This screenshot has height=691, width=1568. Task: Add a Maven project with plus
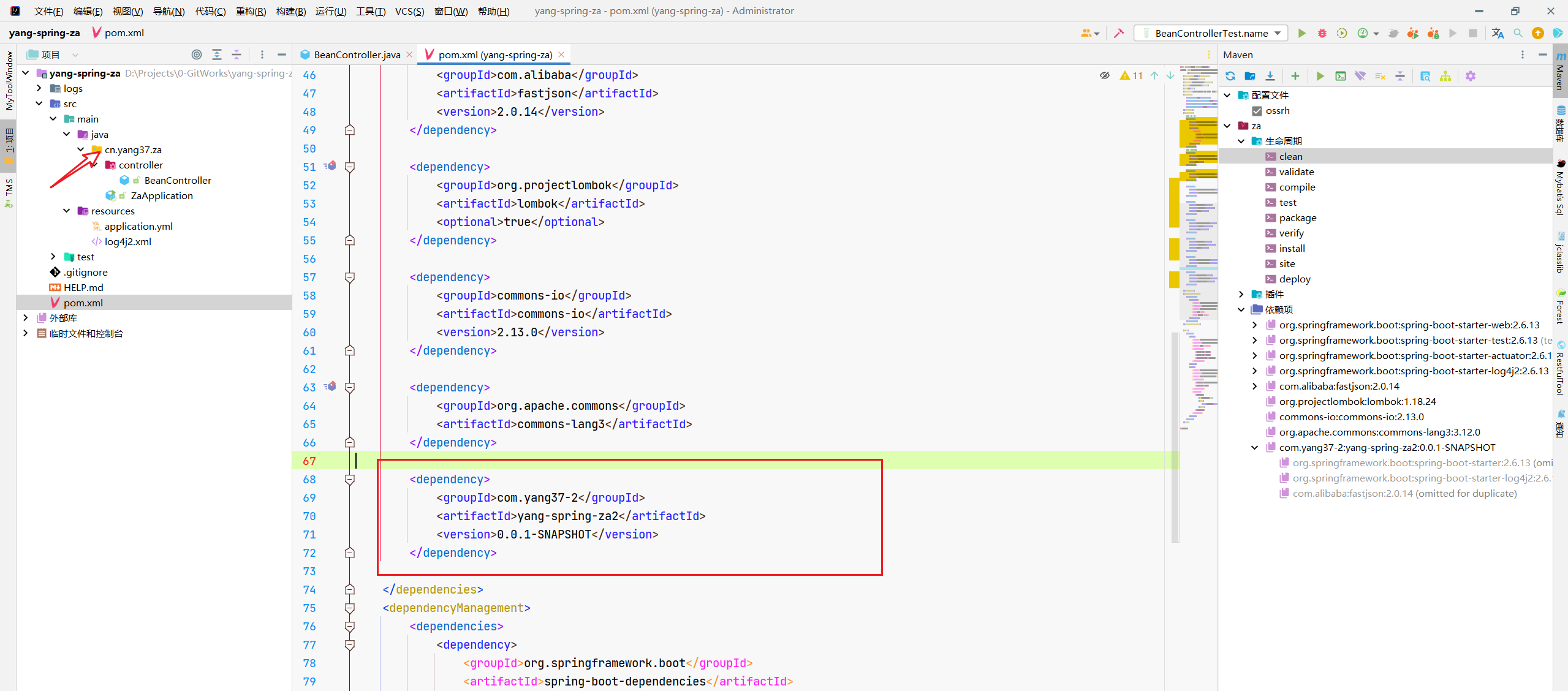point(1295,76)
